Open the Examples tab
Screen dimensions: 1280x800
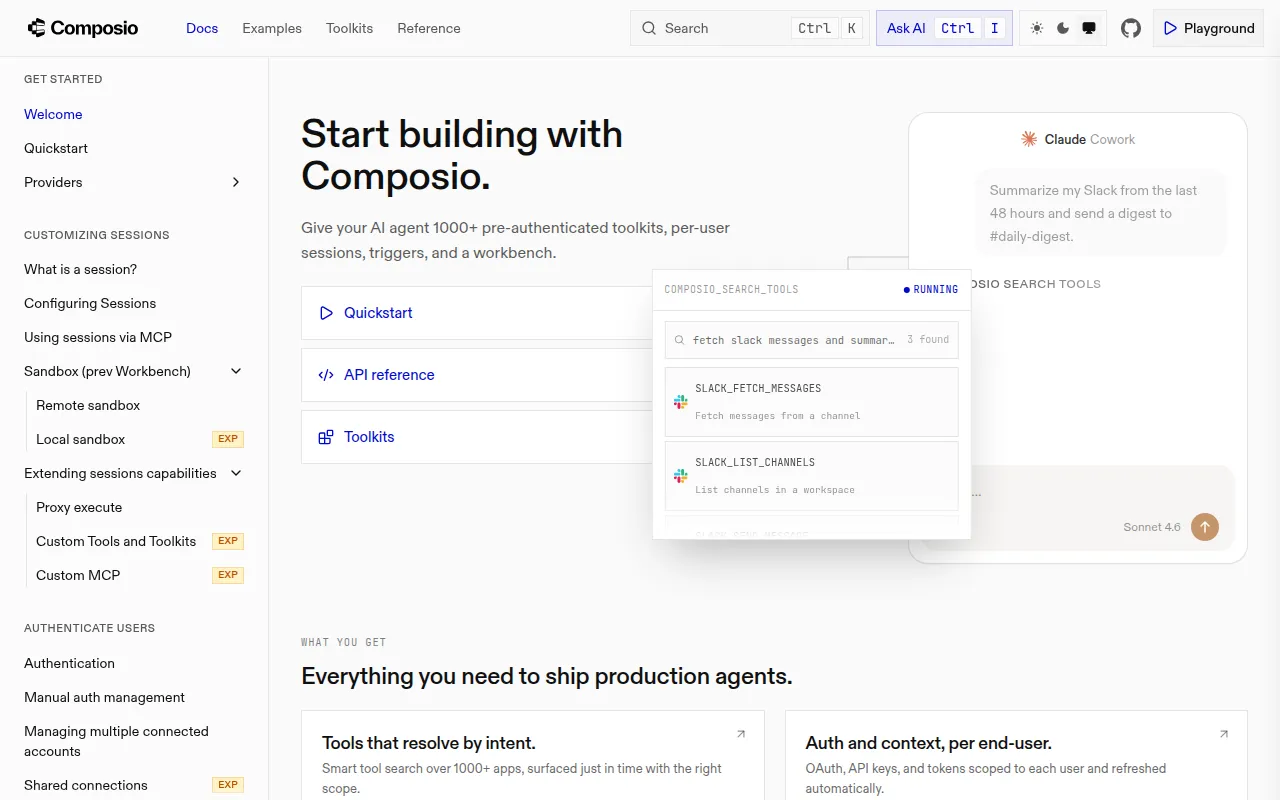click(272, 28)
